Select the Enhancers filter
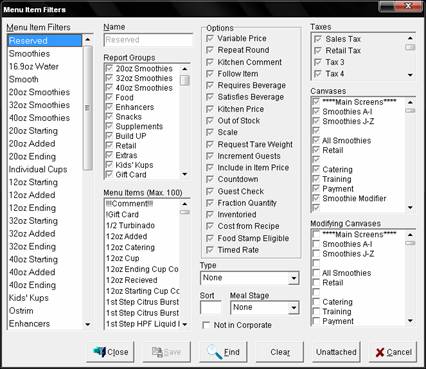 coord(45,323)
